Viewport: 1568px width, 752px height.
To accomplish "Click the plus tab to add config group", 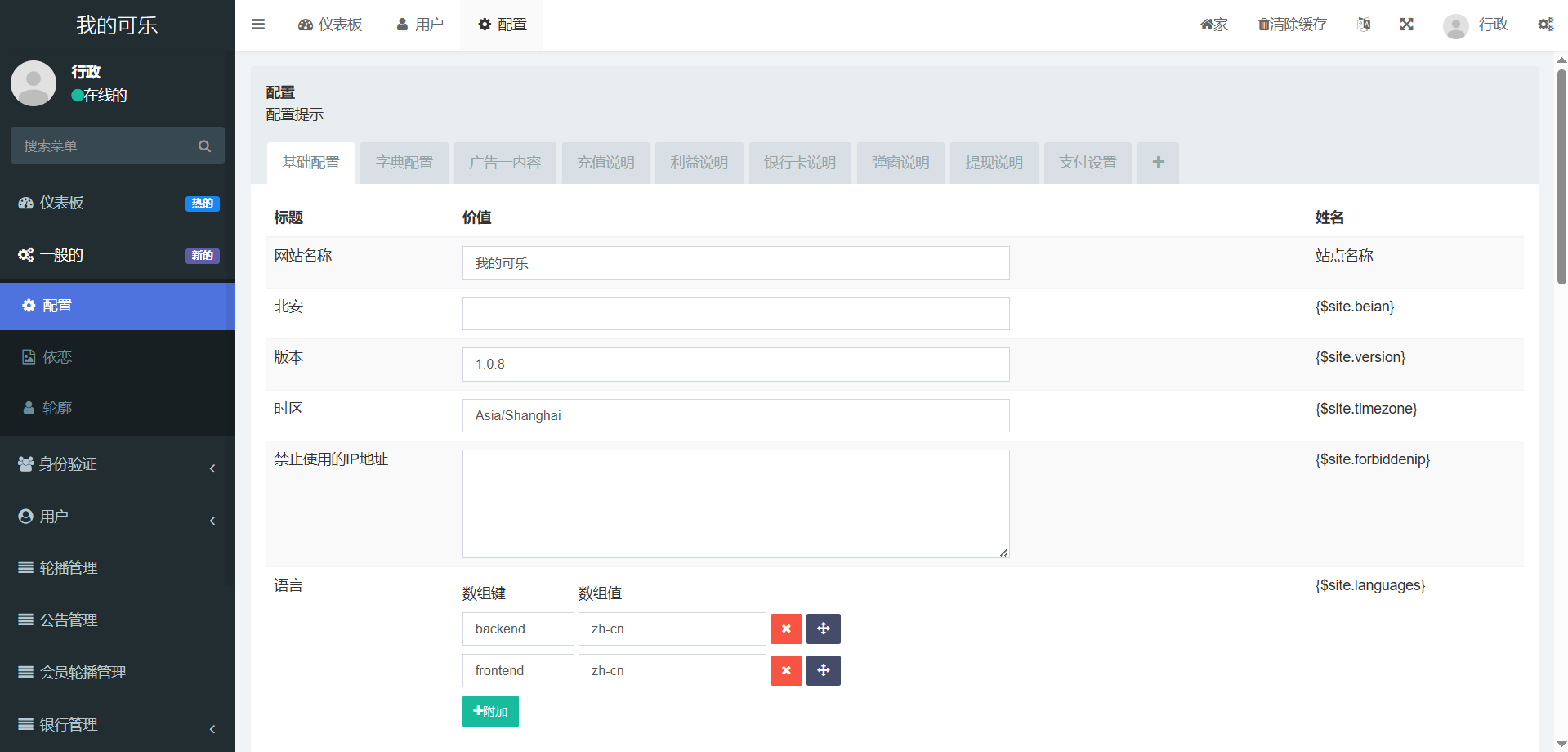I will (x=1158, y=163).
